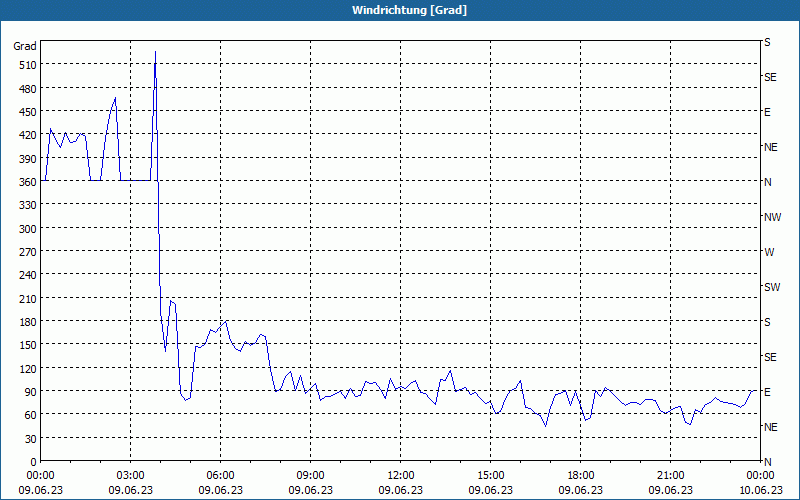Select the 30 y-axis value
The image size is (800, 500).
31,439
